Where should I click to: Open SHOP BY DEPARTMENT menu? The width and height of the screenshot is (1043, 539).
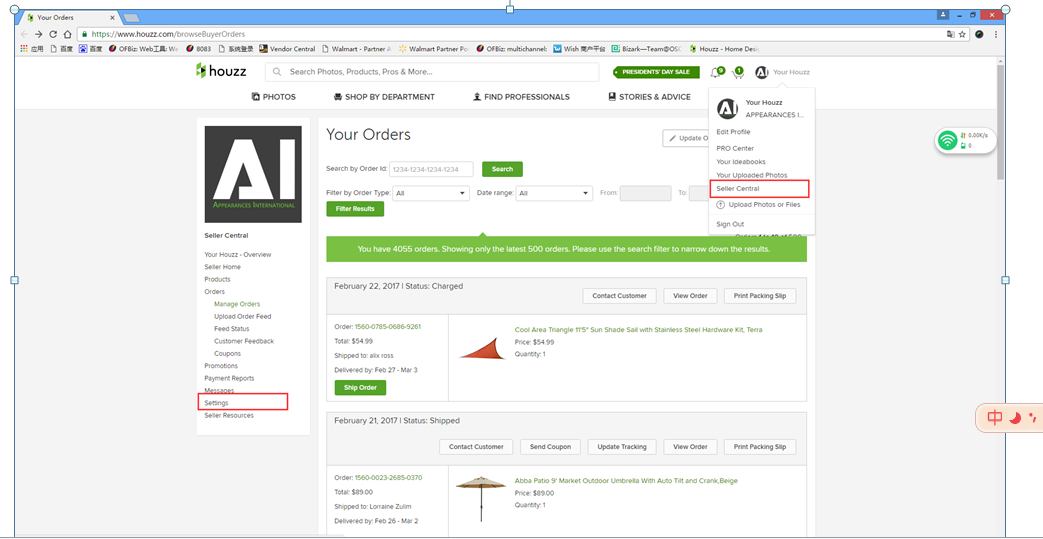tap(384, 96)
